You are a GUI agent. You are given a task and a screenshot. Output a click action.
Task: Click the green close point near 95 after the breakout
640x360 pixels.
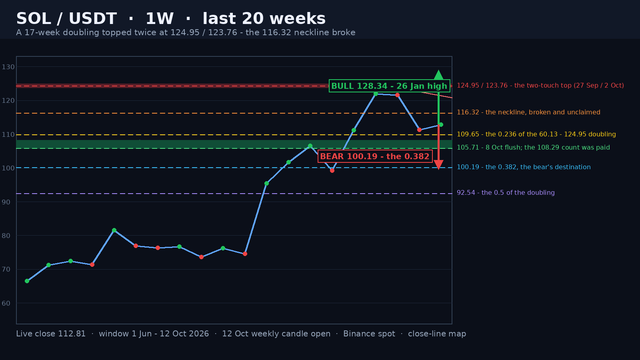pos(267,184)
